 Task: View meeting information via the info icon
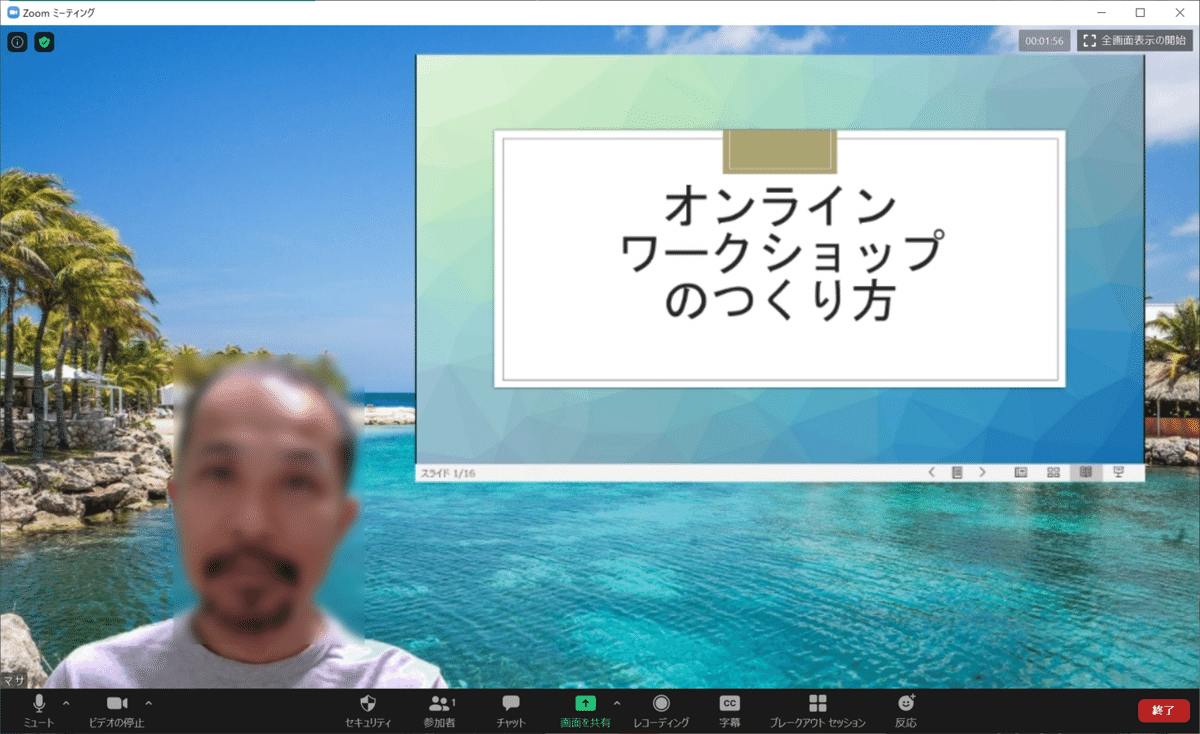tap(17, 42)
